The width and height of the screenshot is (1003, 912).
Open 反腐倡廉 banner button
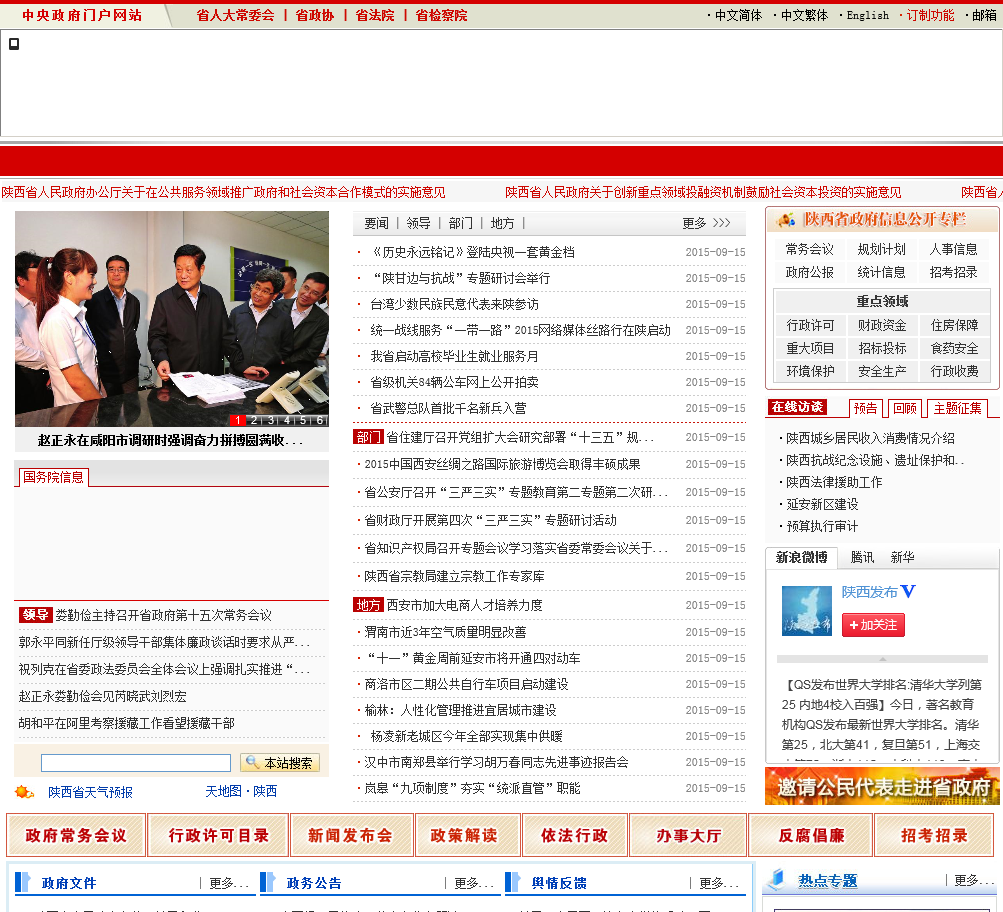click(811, 835)
